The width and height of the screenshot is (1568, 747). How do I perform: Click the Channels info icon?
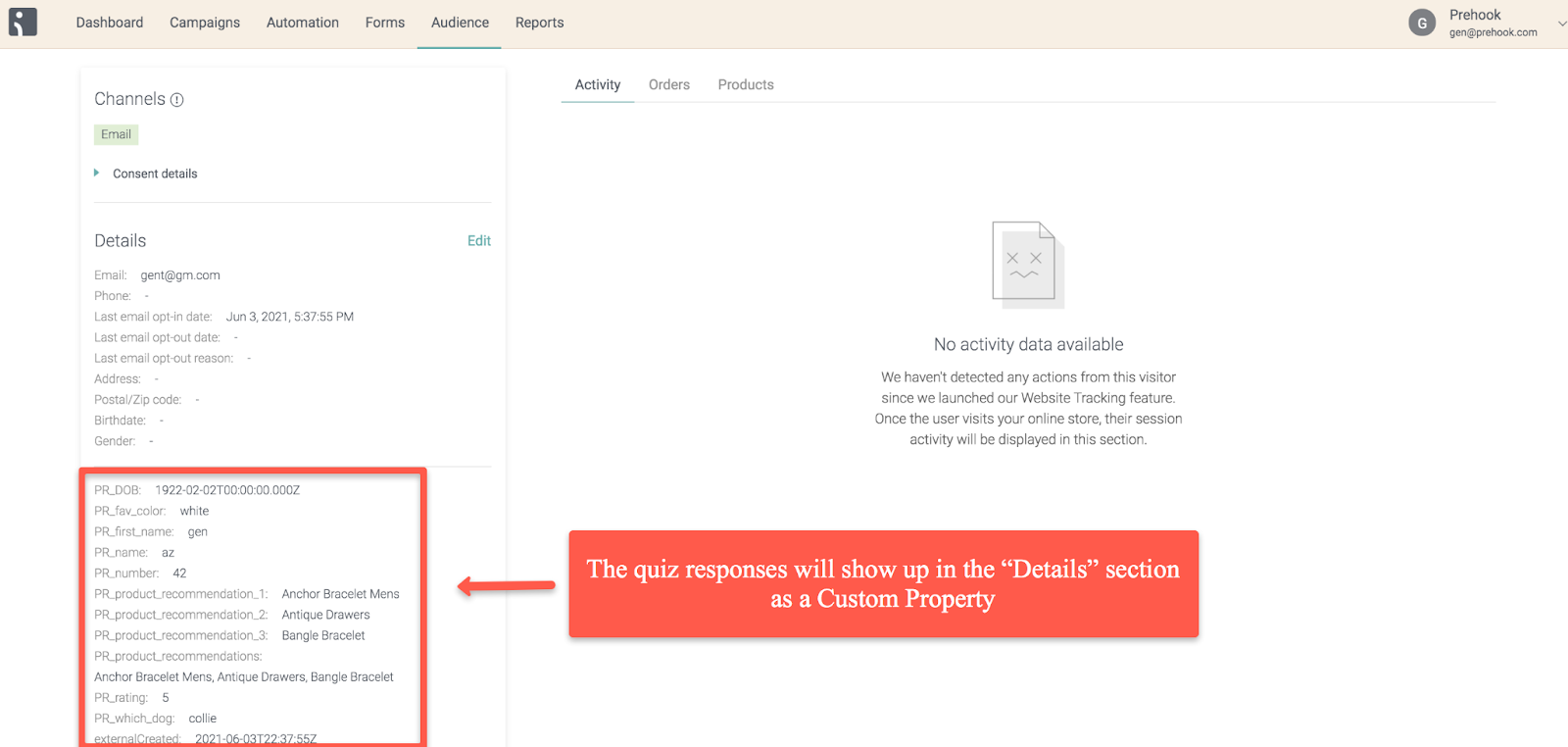(177, 100)
